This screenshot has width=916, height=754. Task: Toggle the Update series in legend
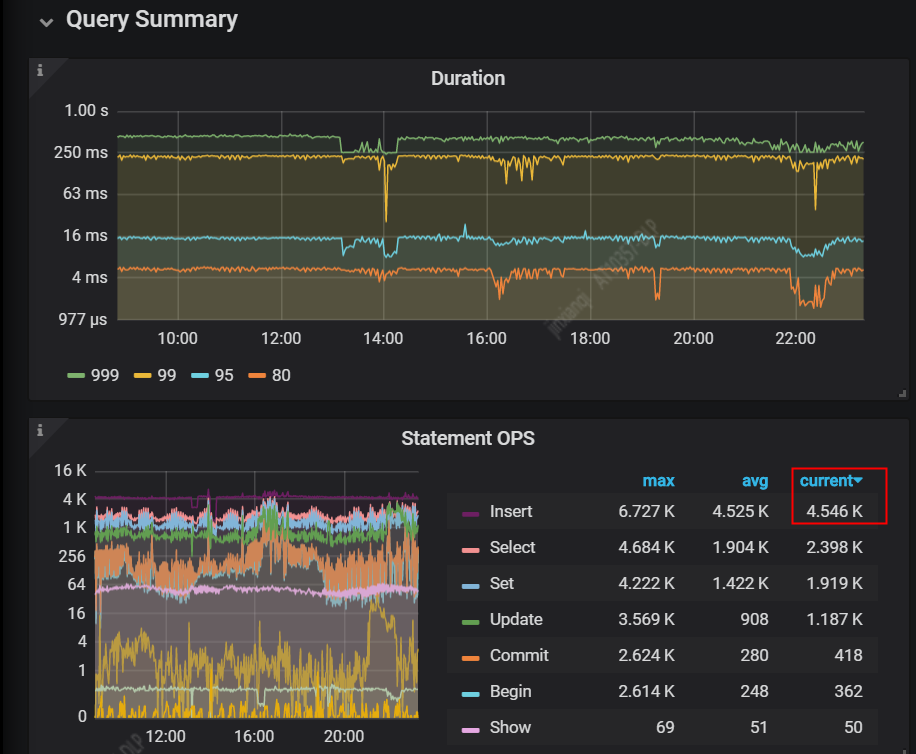tap(516, 619)
